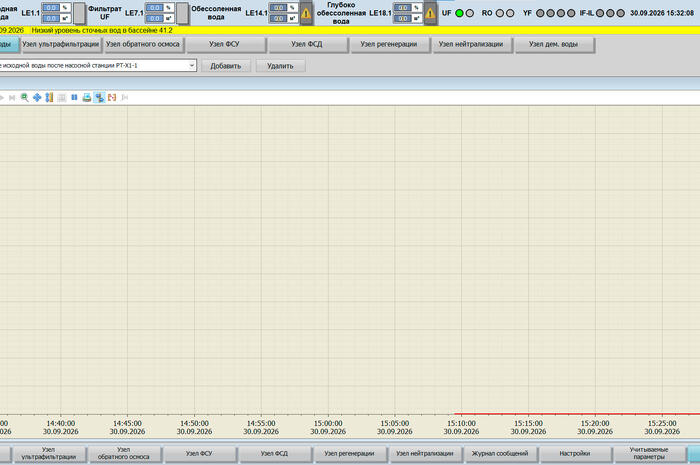Click the label Фильтрат UF

click(105, 12)
